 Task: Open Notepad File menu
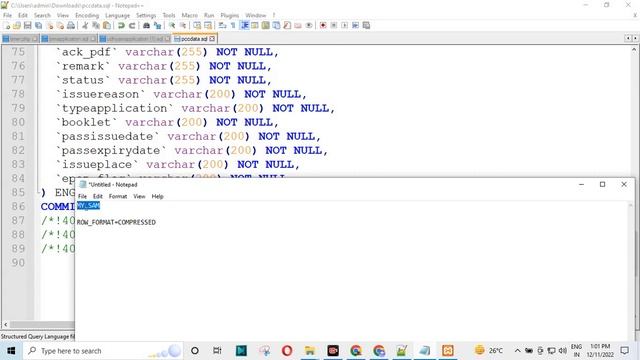pos(82,196)
